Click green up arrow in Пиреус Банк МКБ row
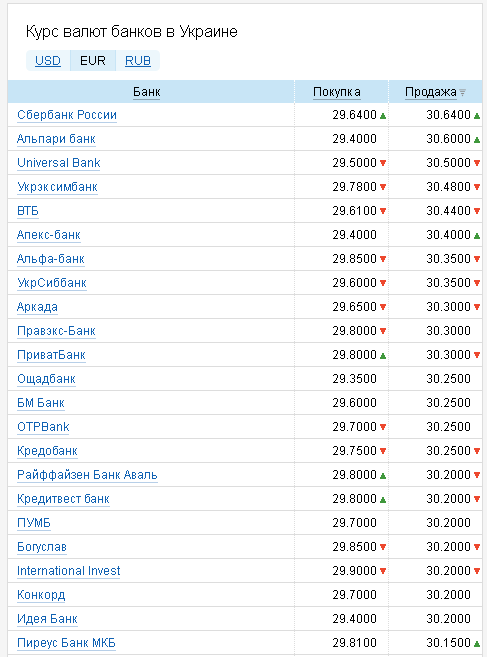Image resolution: width=487 pixels, height=657 pixels. pyautogui.click(x=477, y=644)
